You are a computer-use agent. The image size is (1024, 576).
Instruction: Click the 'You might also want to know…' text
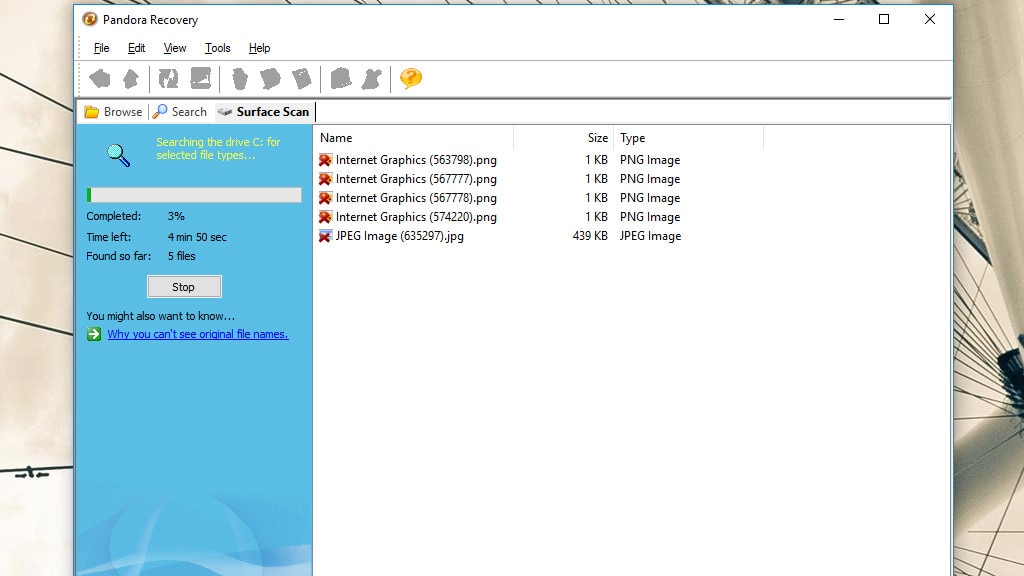[161, 316]
